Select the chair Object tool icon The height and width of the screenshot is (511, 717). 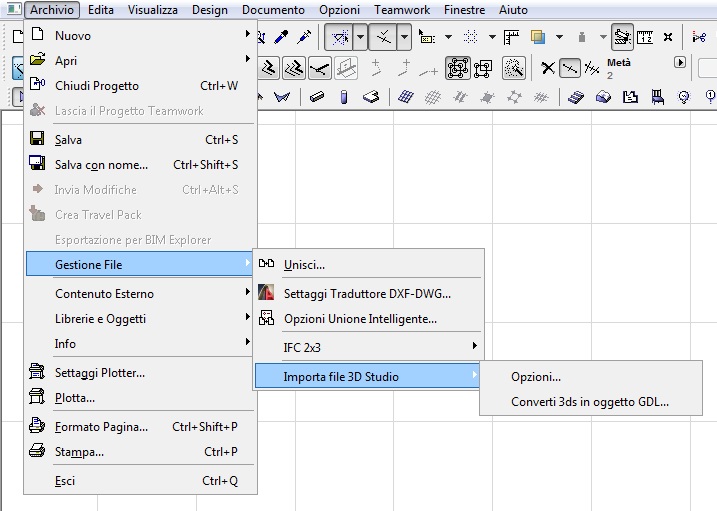tap(658, 97)
